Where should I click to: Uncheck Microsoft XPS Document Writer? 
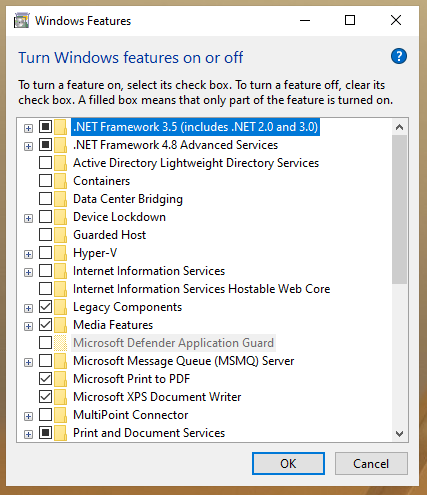tap(45, 397)
